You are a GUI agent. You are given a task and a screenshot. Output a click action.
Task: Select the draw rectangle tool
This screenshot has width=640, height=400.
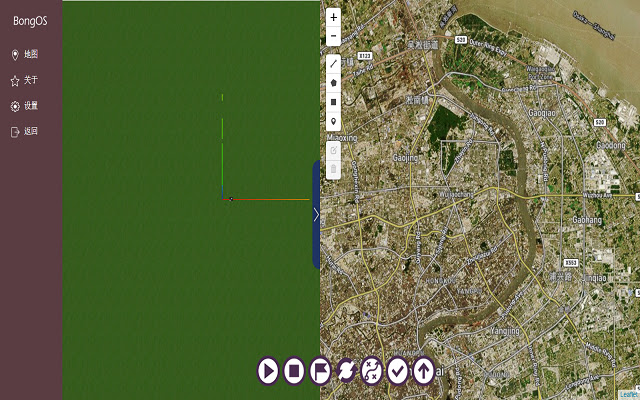click(x=333, y=102)
